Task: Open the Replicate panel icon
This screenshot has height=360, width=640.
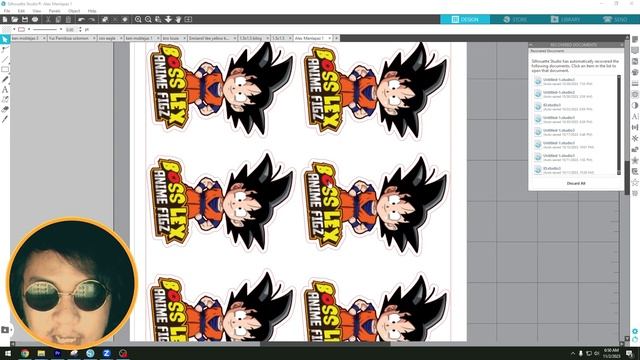Action: pos(635,138)
